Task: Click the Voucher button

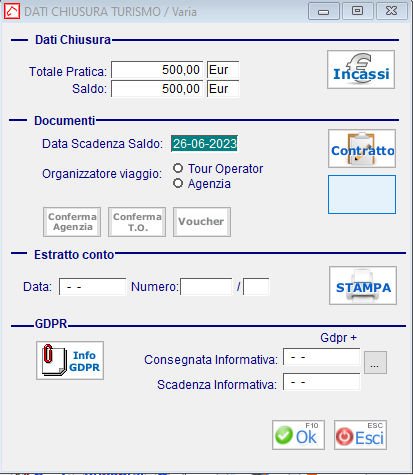Action: coord(202,222)
